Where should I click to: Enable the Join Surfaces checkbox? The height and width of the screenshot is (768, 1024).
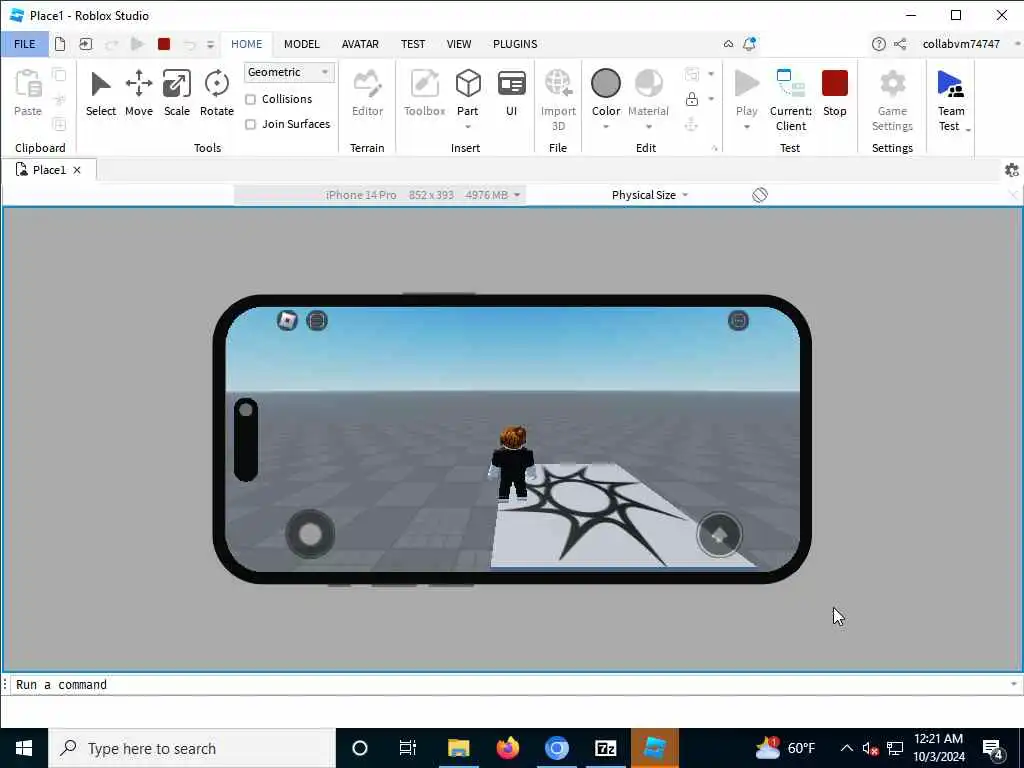click(250, 124)
